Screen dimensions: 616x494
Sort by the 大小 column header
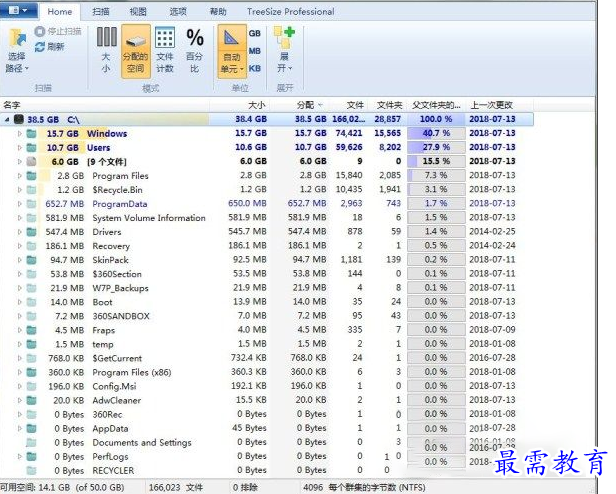click(x=257, y=105)
